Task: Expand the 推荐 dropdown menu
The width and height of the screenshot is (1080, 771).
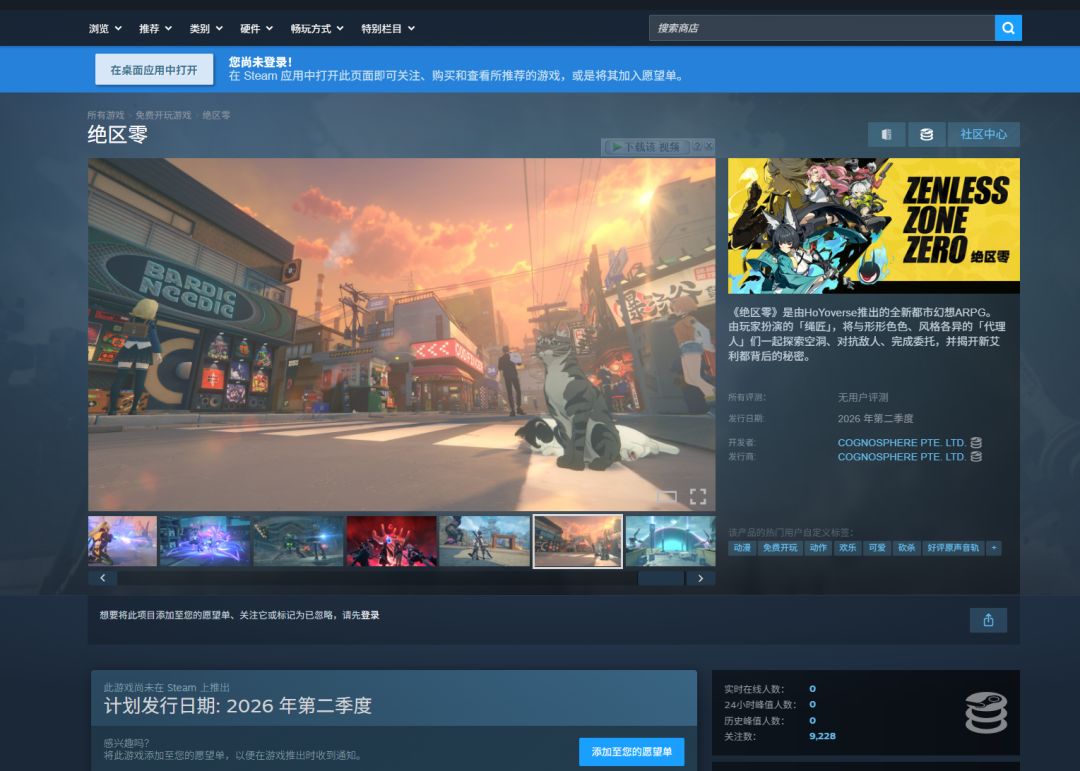Action: click(155, 28)
